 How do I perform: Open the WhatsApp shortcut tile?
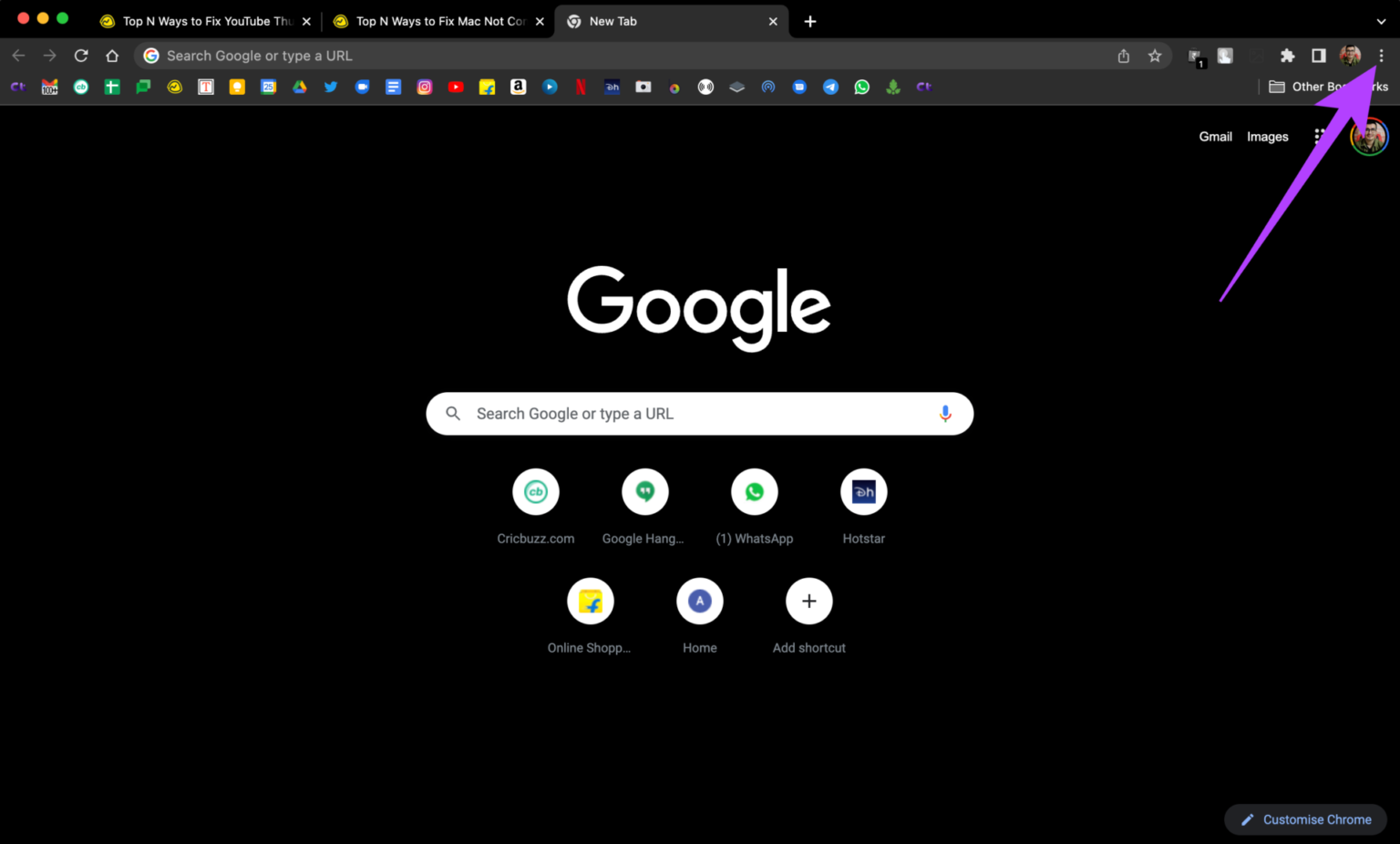pyautogui.click(x=755, y=491)
